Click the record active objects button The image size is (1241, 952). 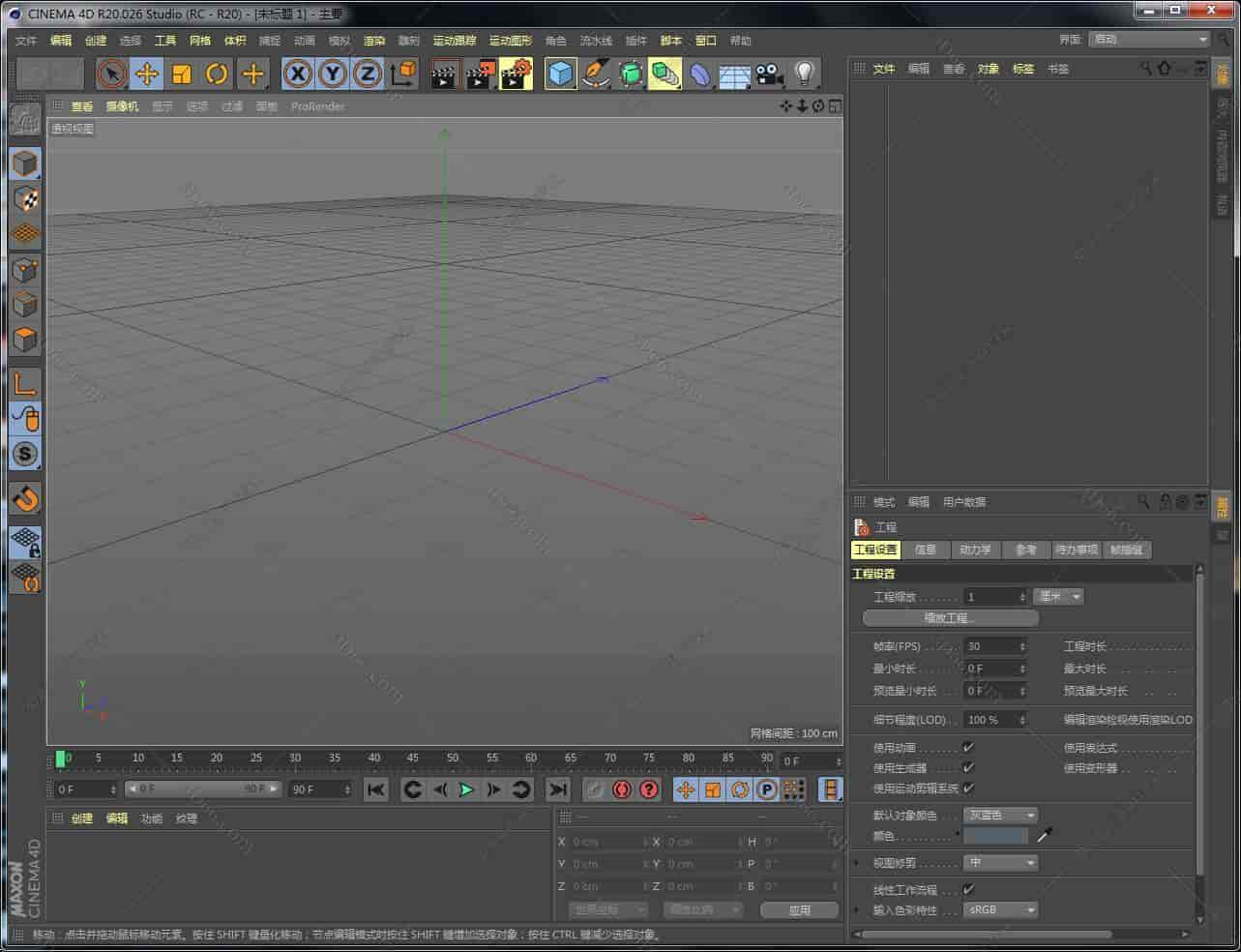click(595, 789)
